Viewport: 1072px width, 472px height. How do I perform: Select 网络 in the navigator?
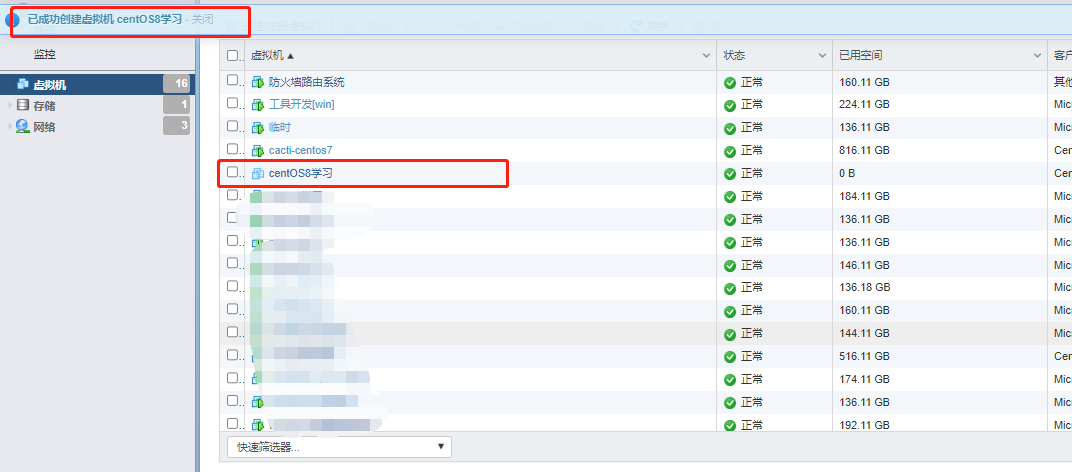click(x=44, y=127)
